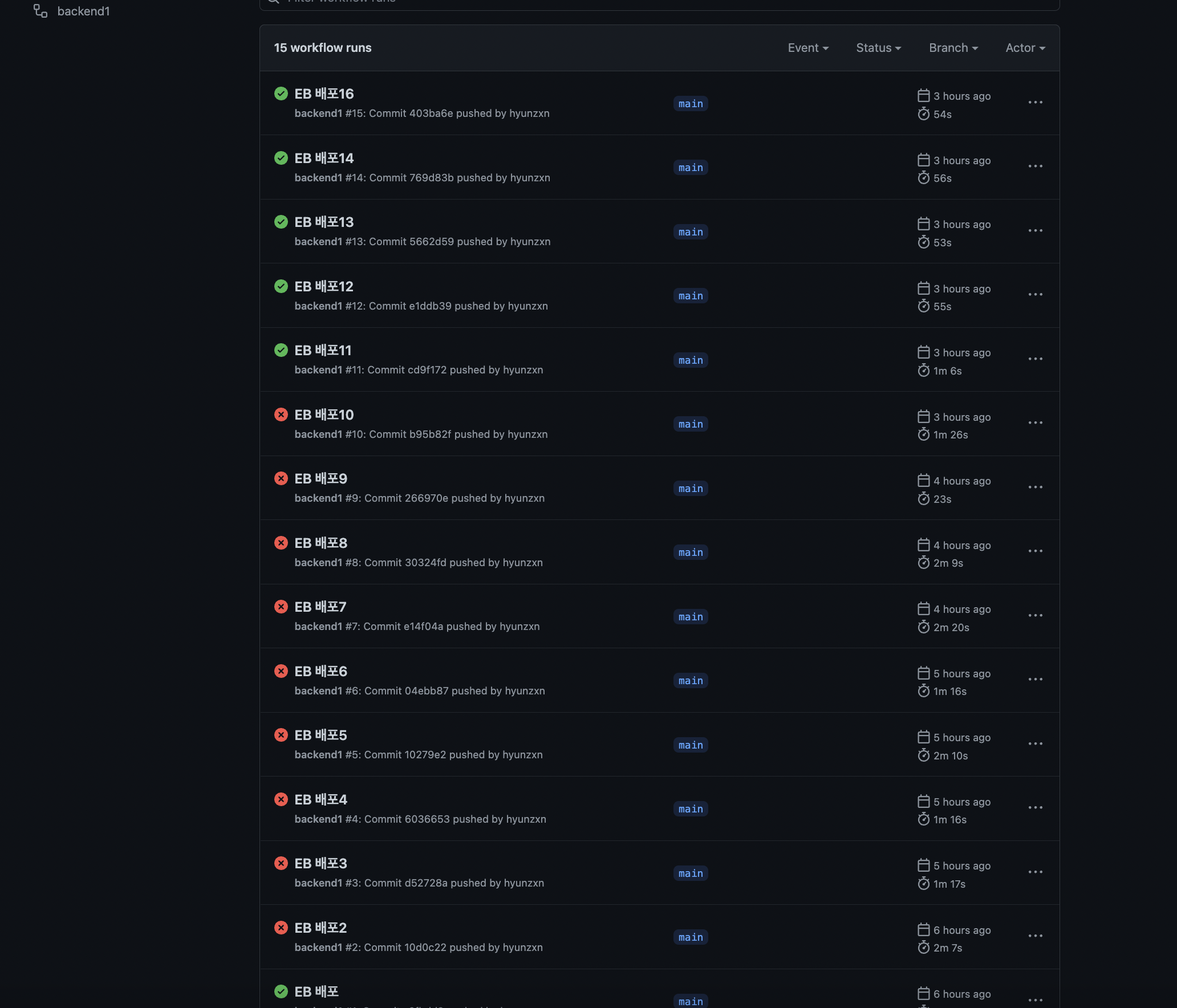
Task: Open the EB 배포3 workflow run
Action: coord(320,864)
